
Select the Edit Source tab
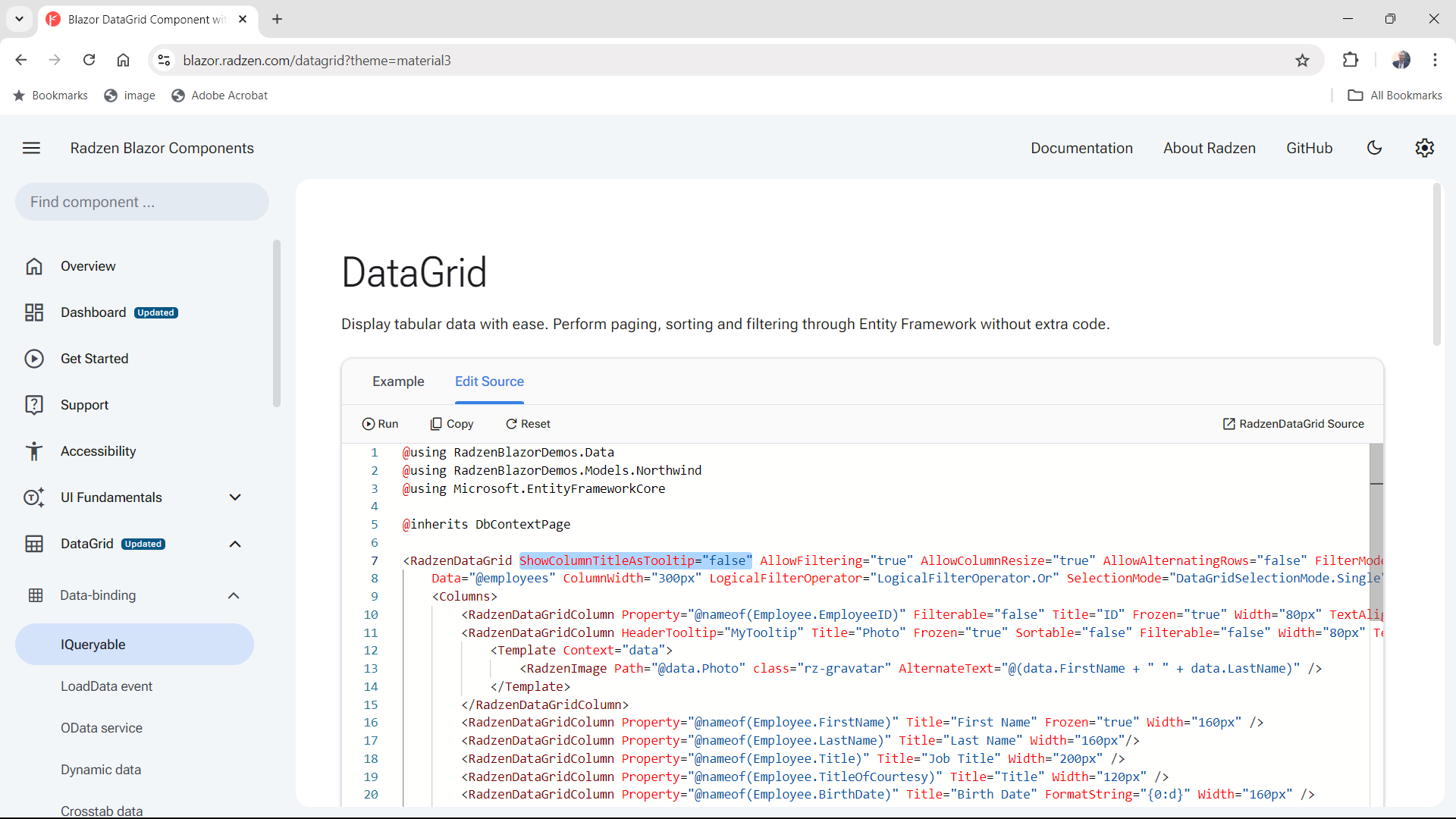(489, 381)
